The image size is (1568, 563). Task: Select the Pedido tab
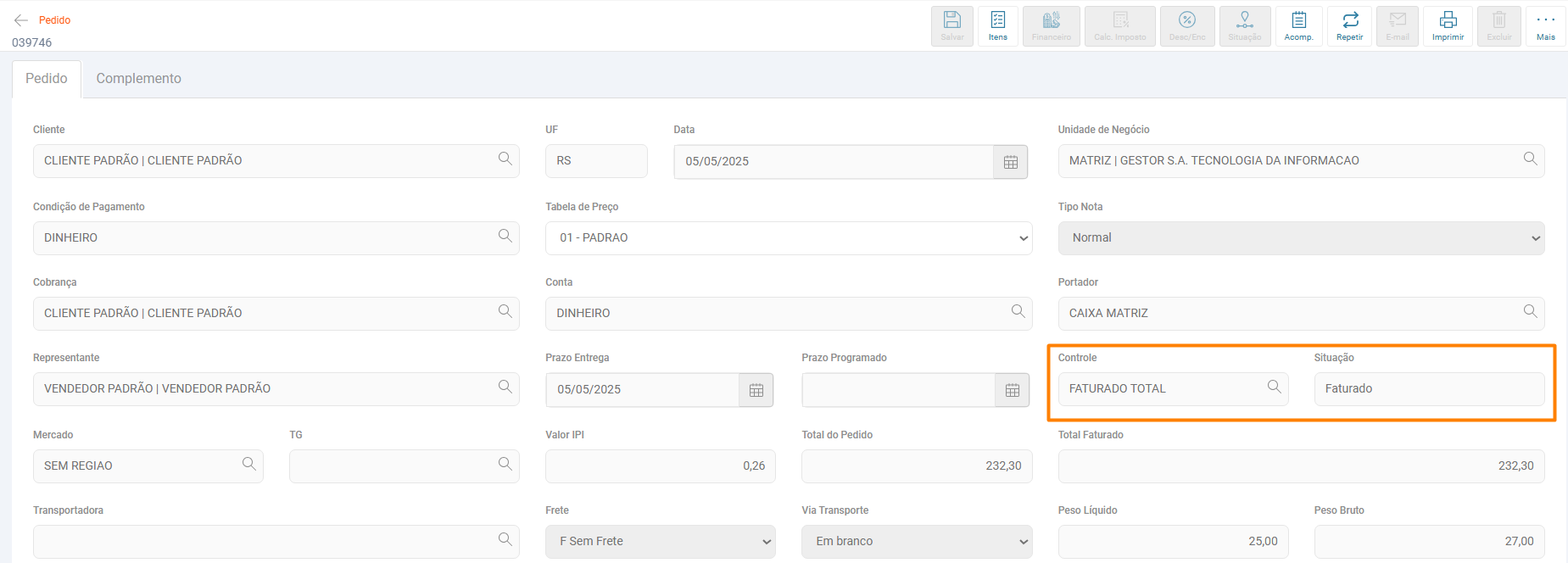point(47,79)
